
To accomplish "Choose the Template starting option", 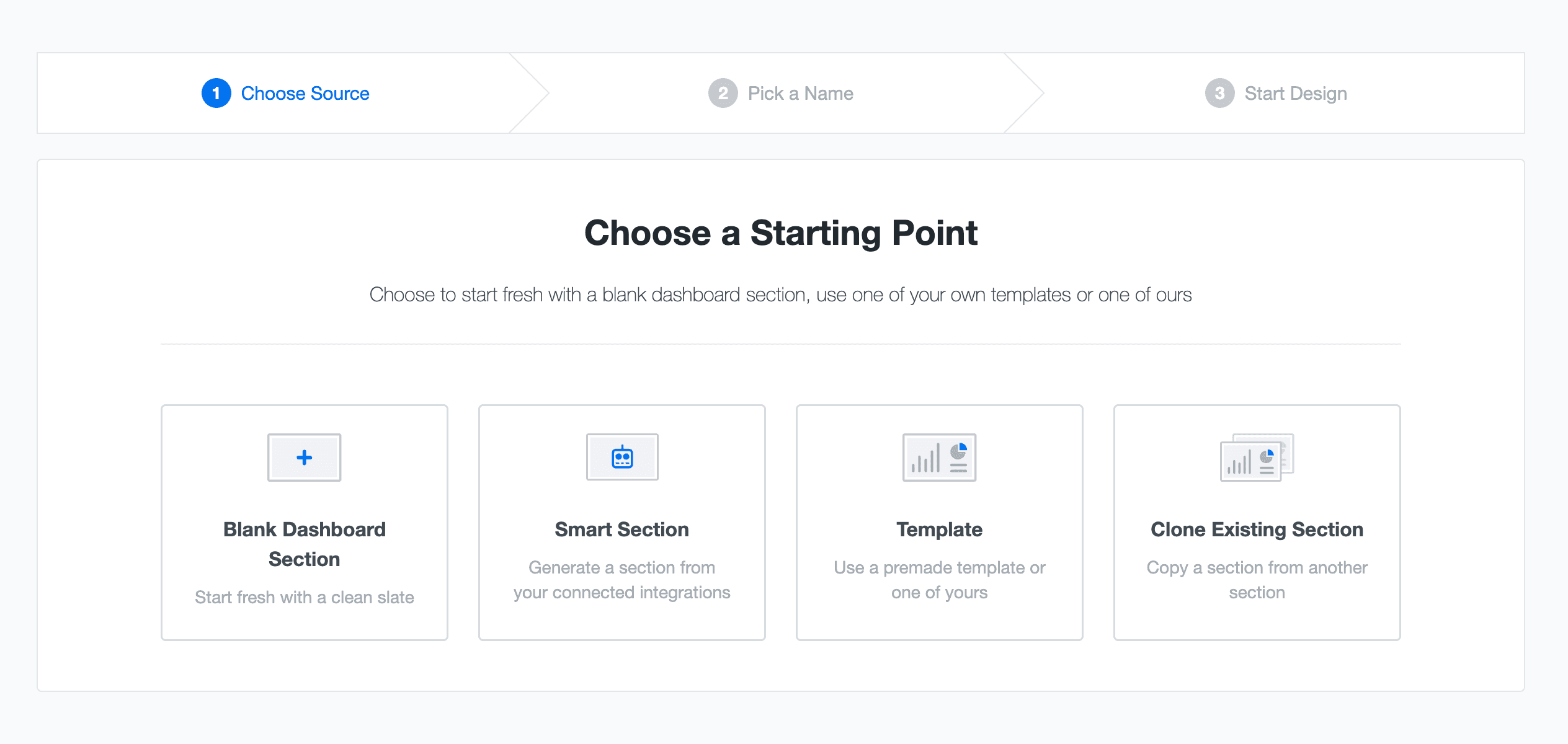I will click(939, 523).
